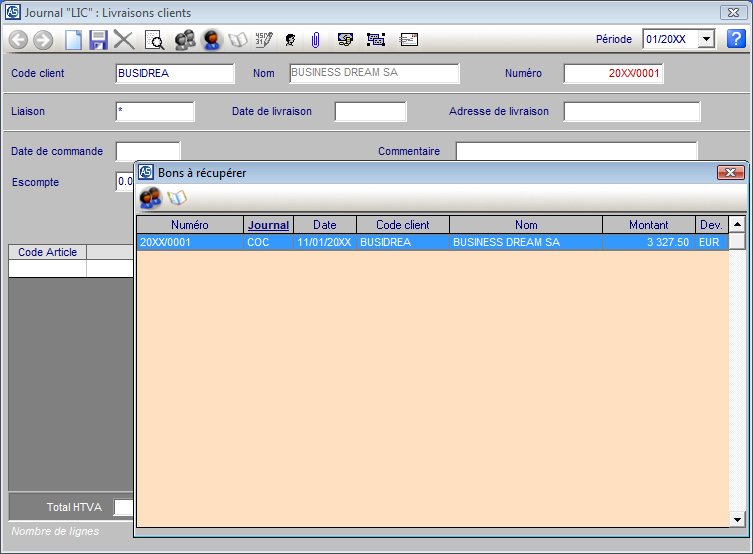This screenshot has height=554, width=753.
Task: Expand the Période dropdown arrow
Action: pos(706,39)
